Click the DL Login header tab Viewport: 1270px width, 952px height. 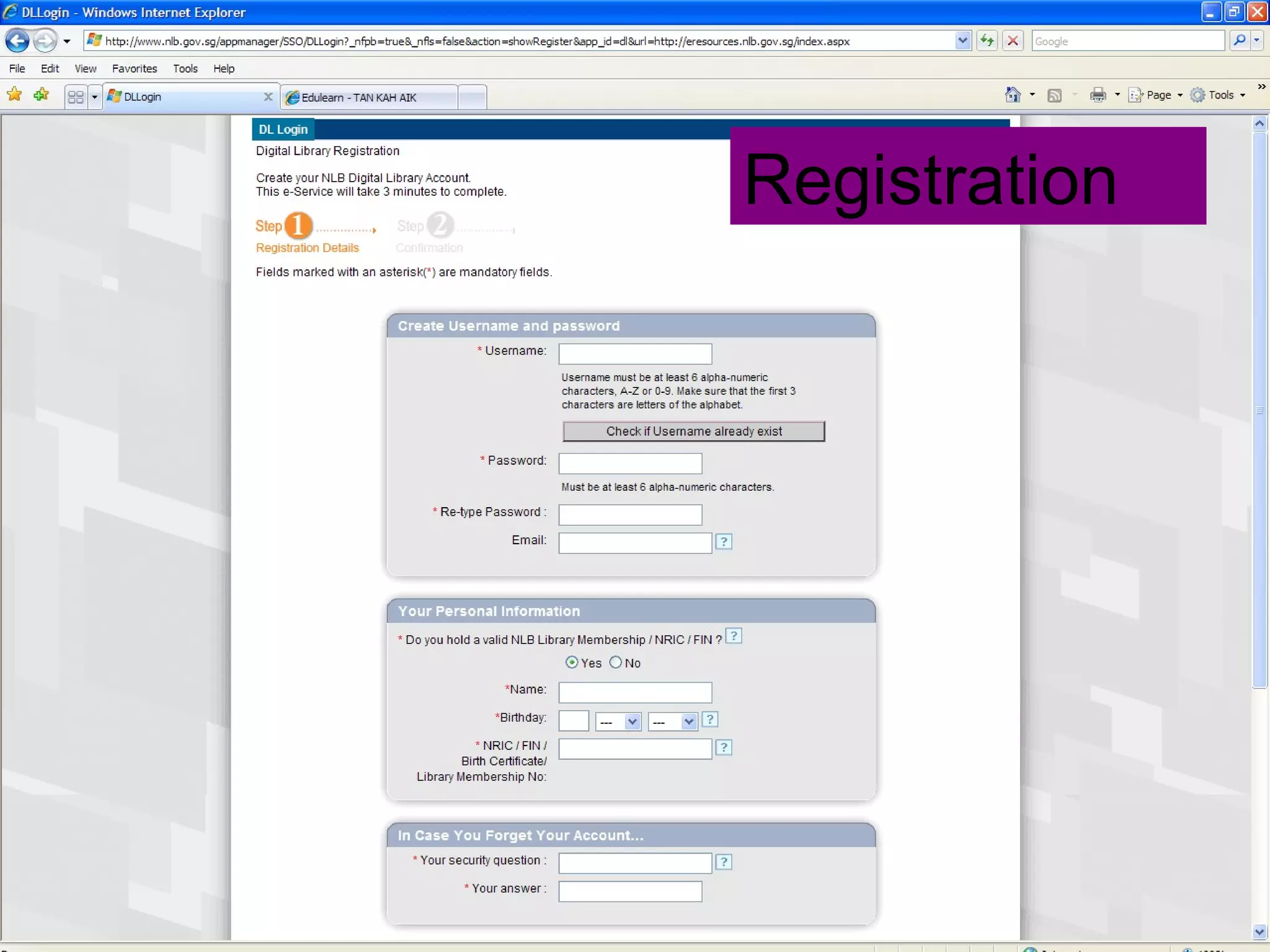point(283,129)
